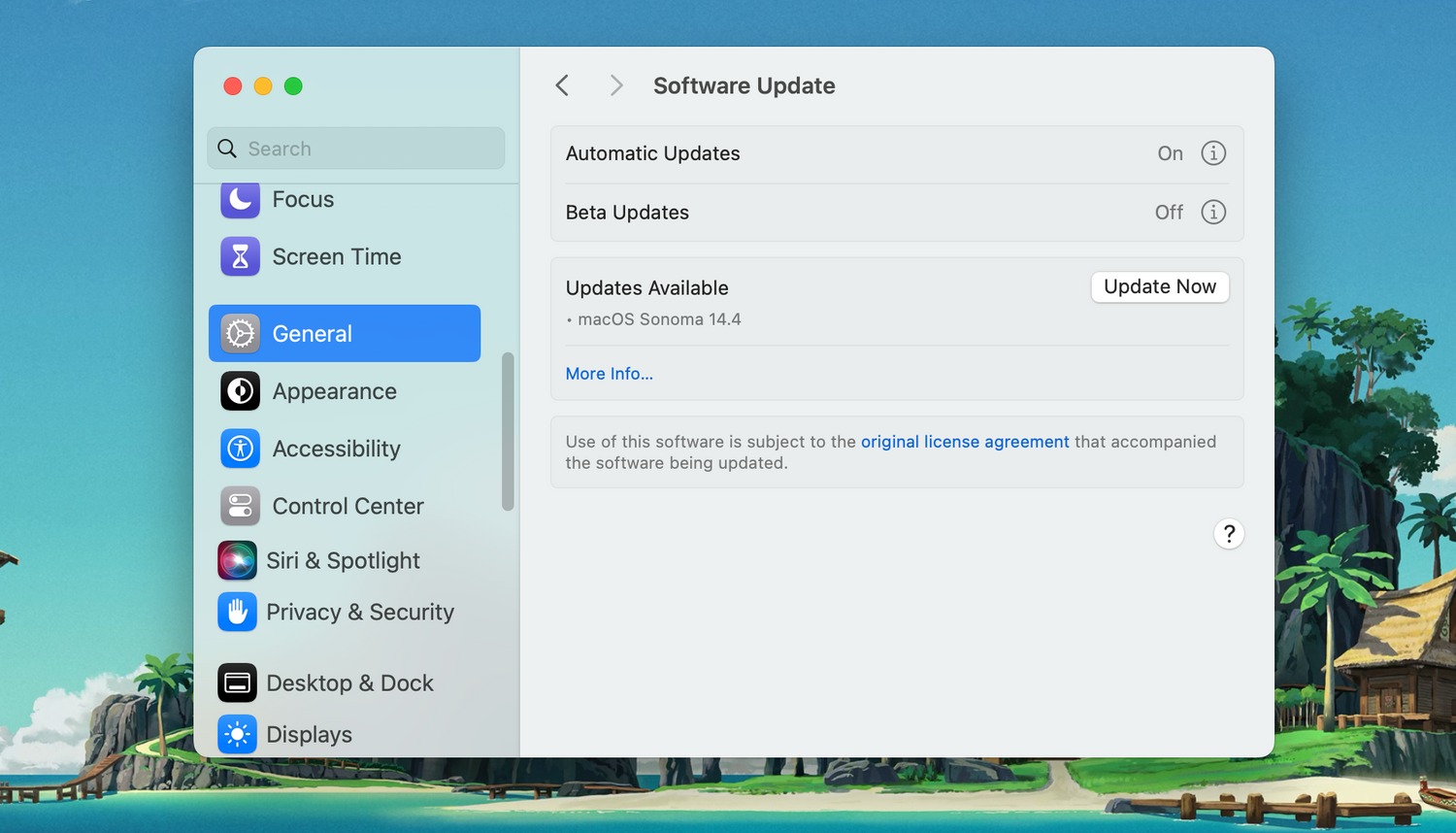Screen dimensions: 1456x833
Task: Click the Siri & Spotlight icon
Action: (x=237, y=560)
